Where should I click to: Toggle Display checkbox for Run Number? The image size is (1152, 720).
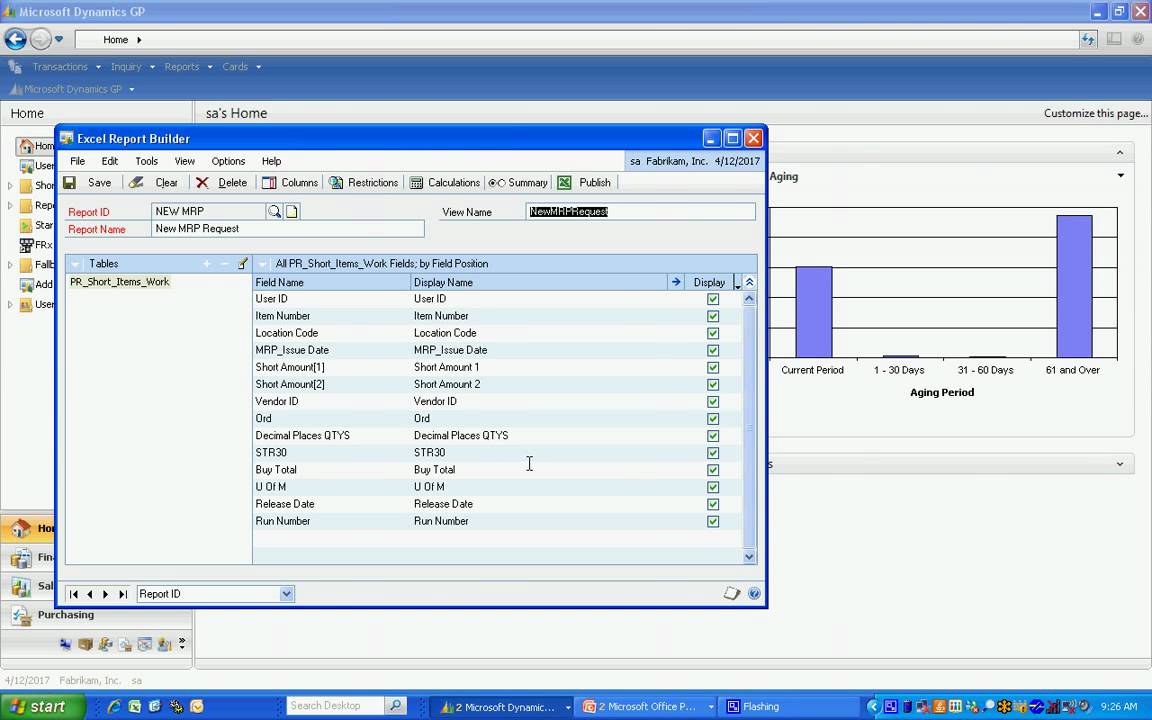[713, 522]
